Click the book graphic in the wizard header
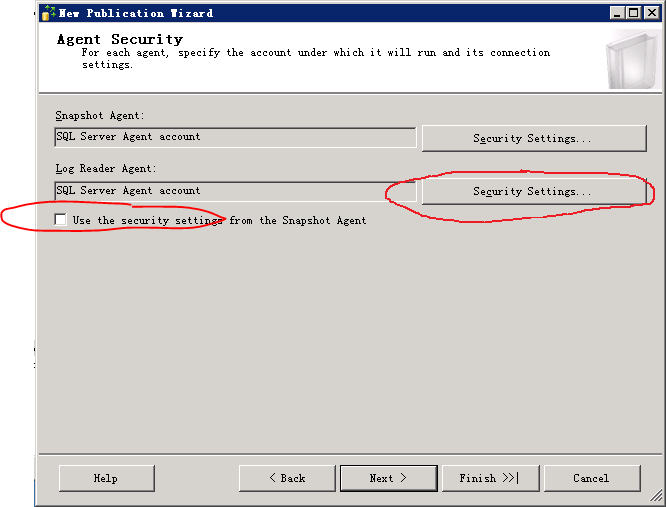666x507 pixels. tap(632, 59)
